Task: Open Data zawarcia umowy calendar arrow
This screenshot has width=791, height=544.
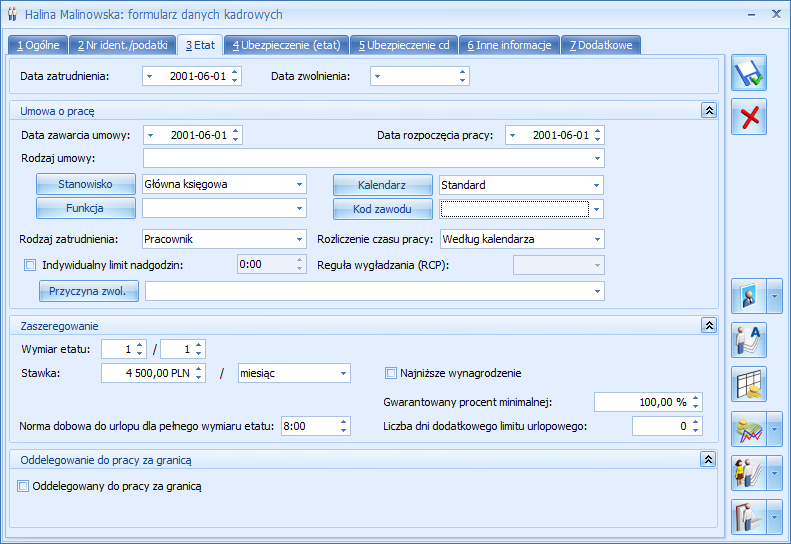Action: 150,135
